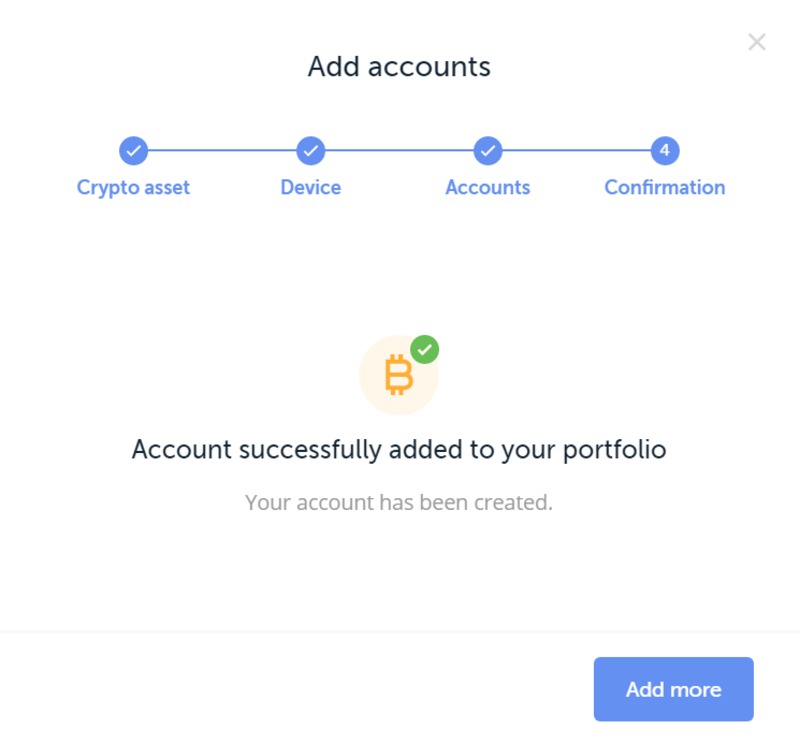Click the step 4 Confirmation circle

click(665, 151)
